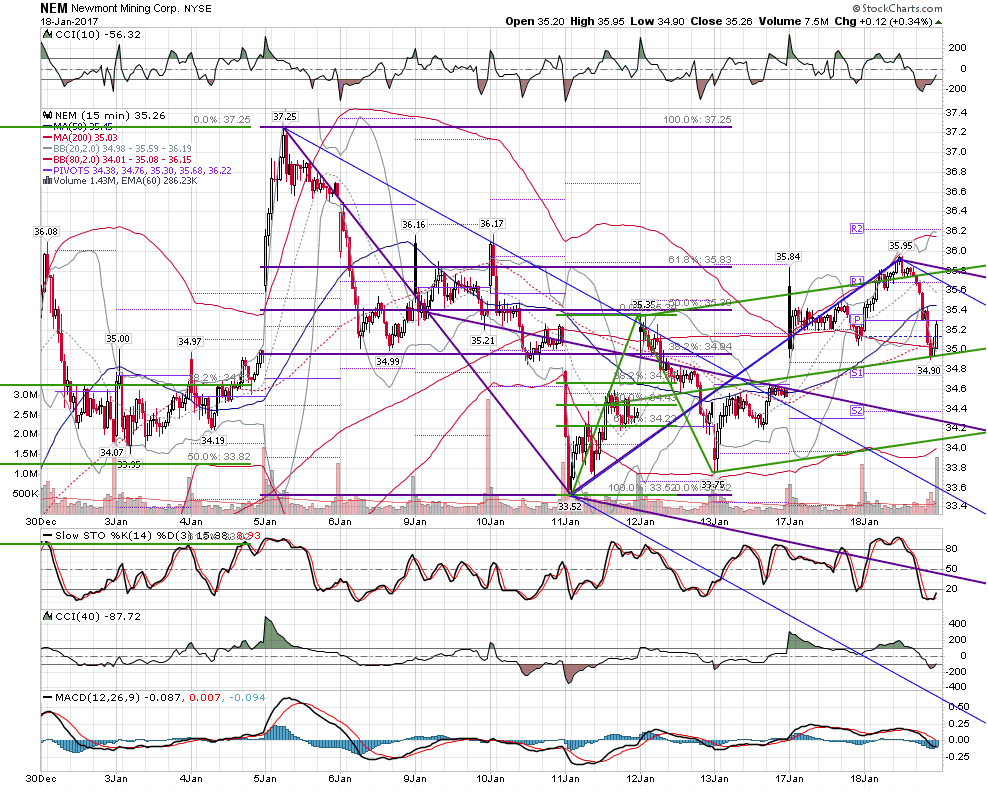Screen dimensions: 988x792
Task: Click the Close 35.26 header value
Action: point(721,21)
